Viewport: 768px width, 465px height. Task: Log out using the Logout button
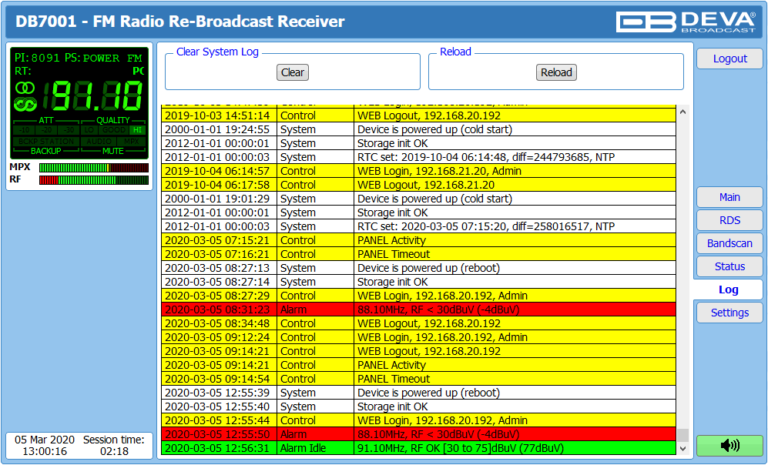click(729, 59)
